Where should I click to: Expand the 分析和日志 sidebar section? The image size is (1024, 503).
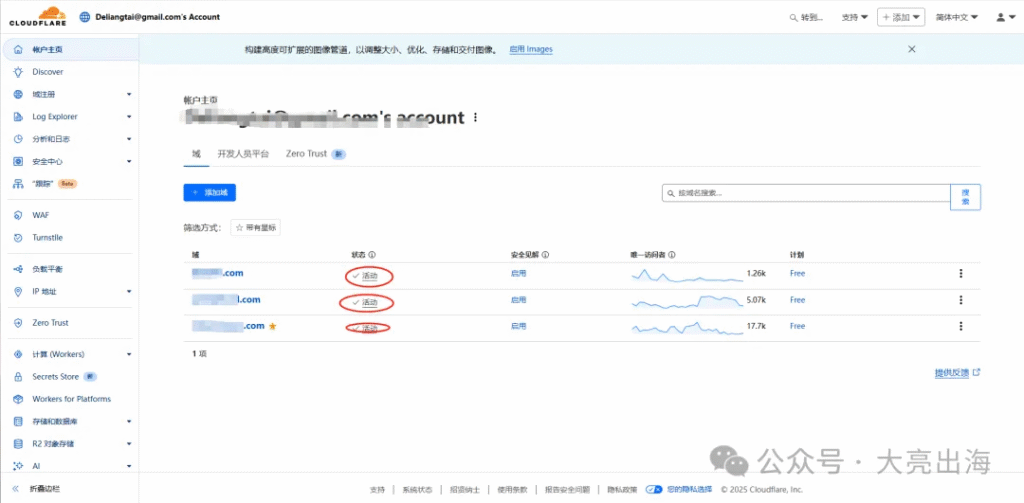(x=129, y=139)
